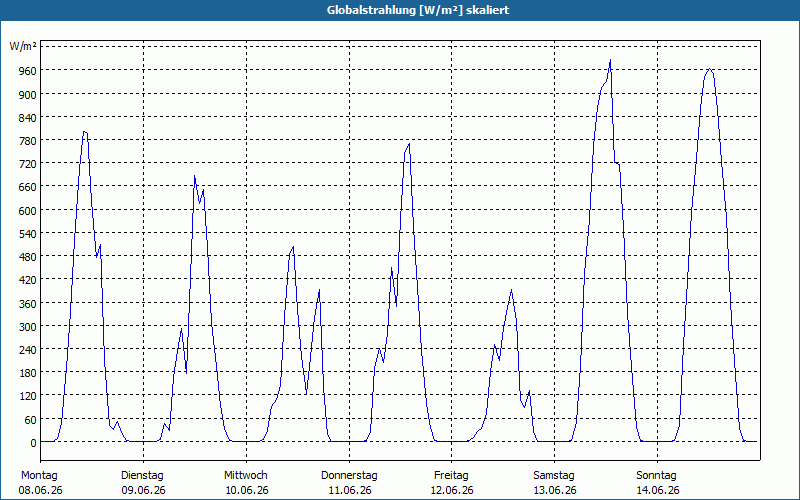This screenshot has width=800, height=500.
Task: Select the Sonntag 14.06.26 date label
Action: tap(658, 483)
